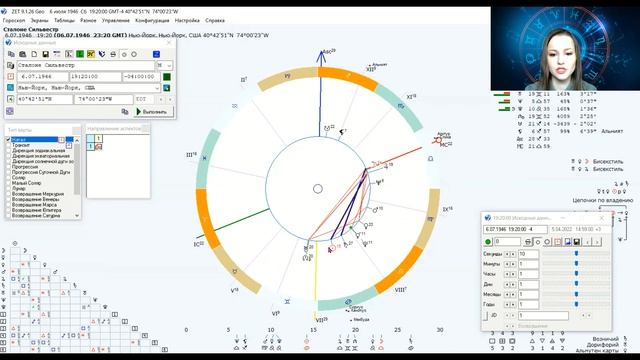Select the large circle dual-chart icon in source data toolbar
The width and height of the screenshot is (640, 360).
[x=134, y=54]
